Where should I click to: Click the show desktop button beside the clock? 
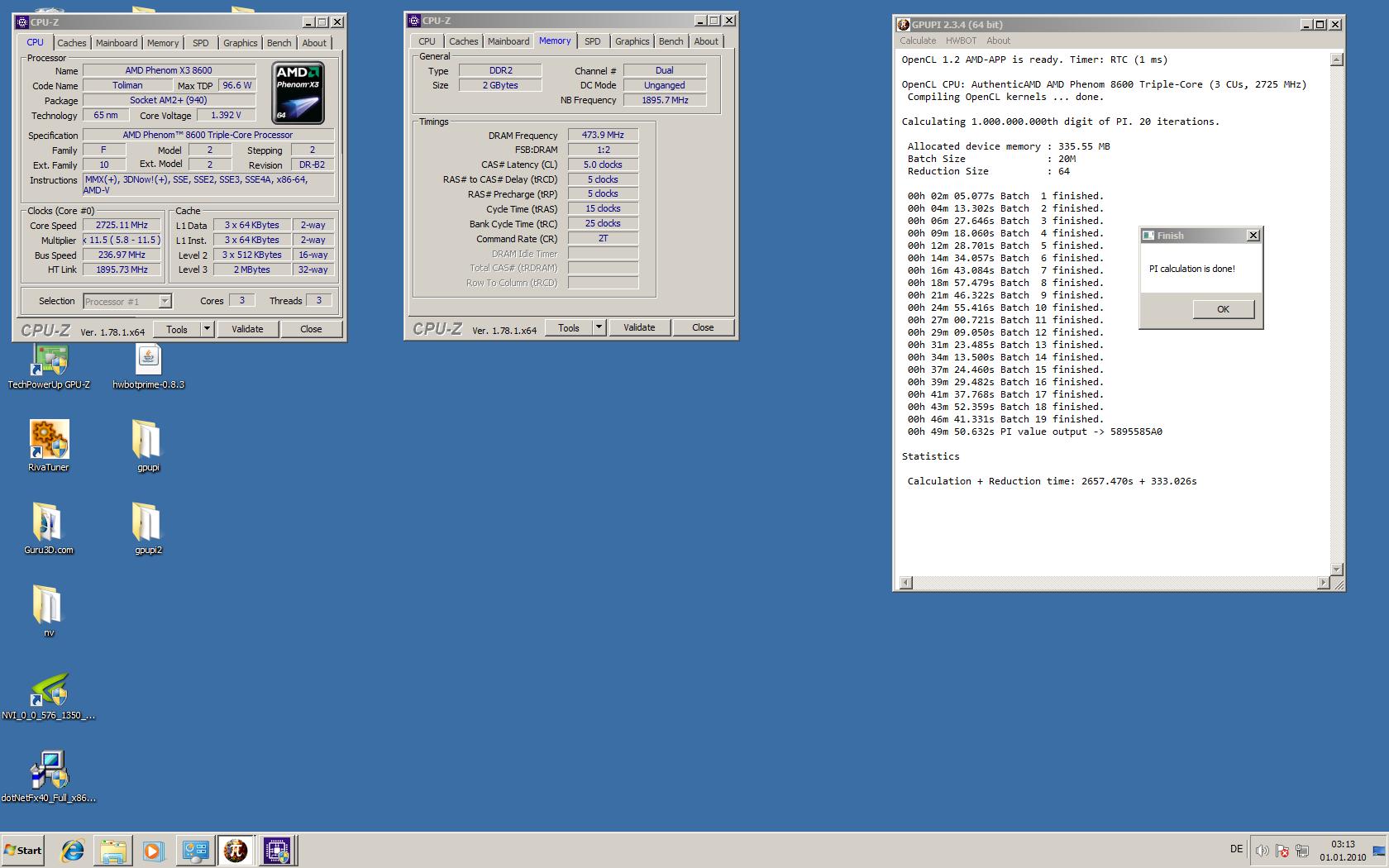click(x=1379, y=850)
